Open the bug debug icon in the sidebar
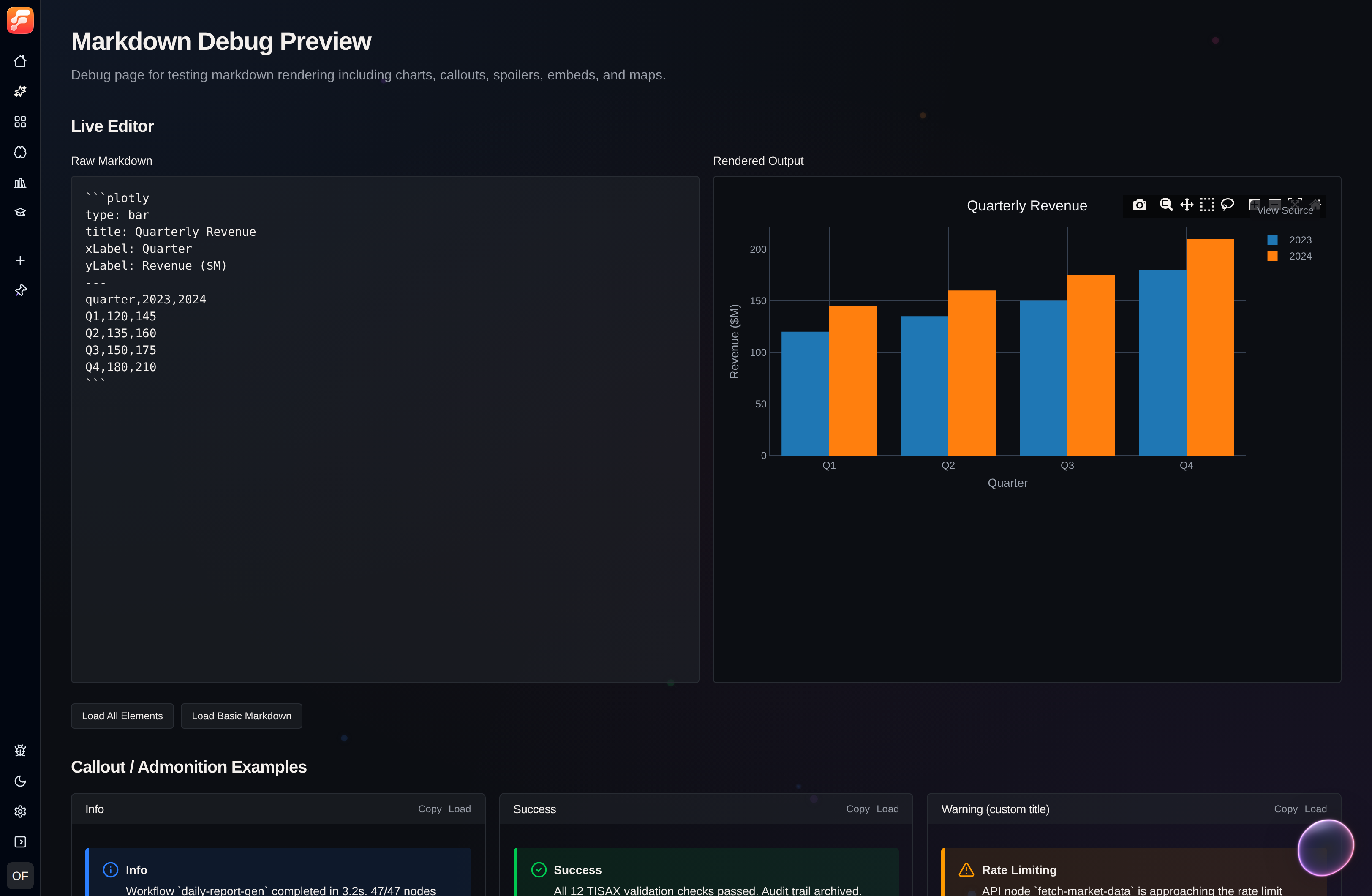 point(20,750)
